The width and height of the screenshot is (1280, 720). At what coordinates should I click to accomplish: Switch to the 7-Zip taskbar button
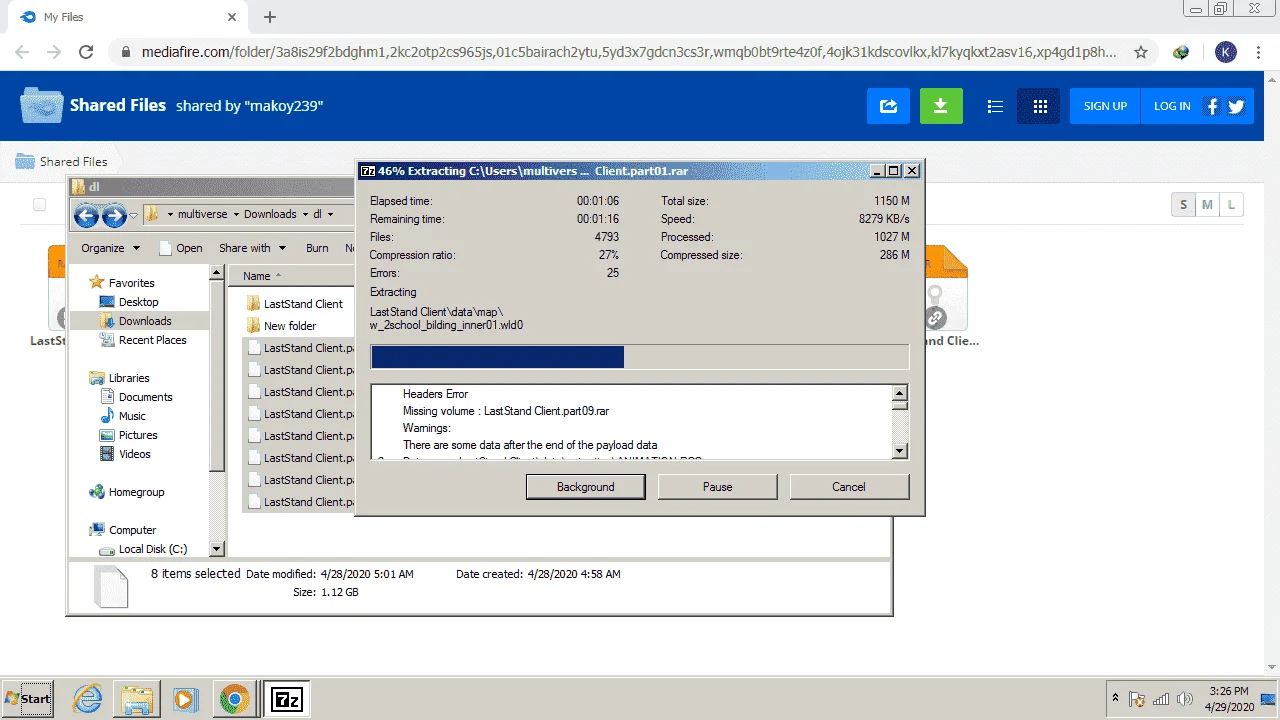tap(287, 699)
